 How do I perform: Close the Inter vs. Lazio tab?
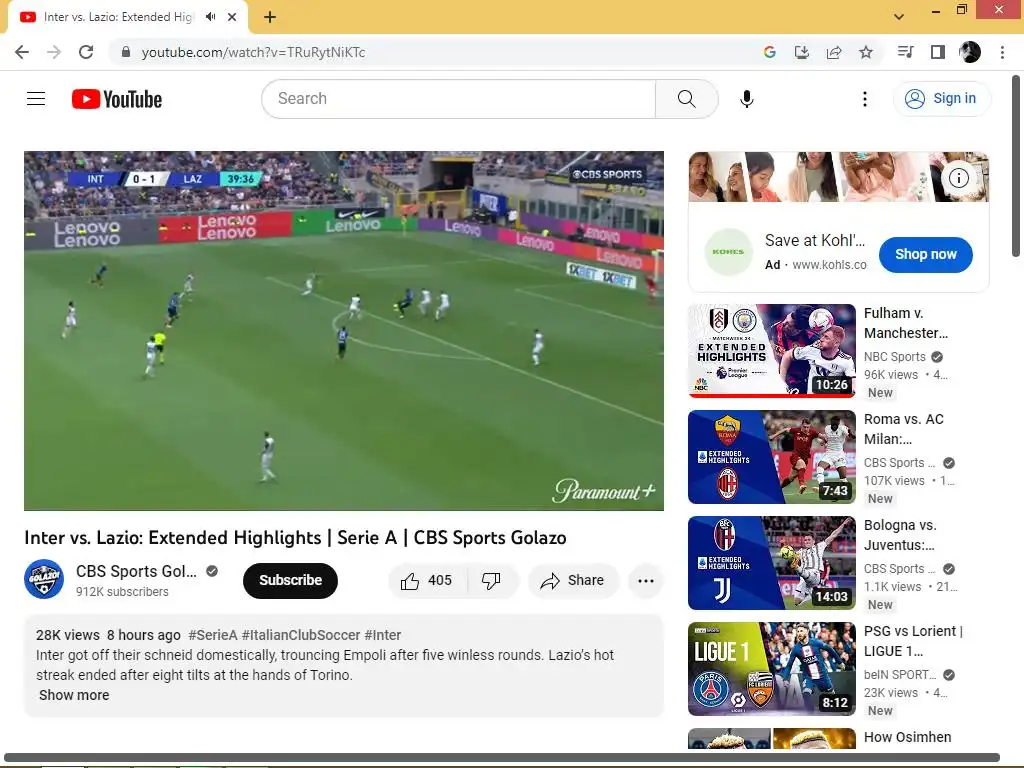click(x=232, y=17)
